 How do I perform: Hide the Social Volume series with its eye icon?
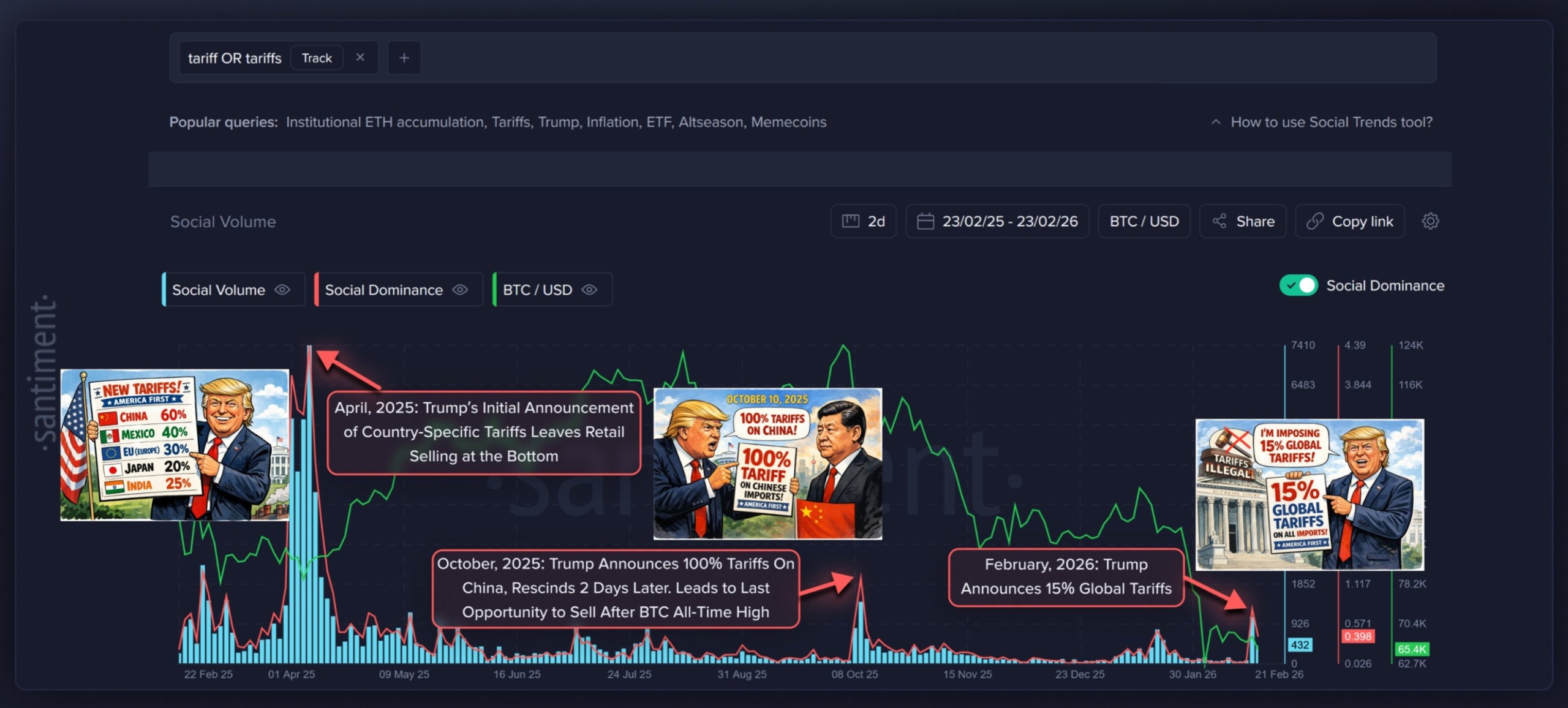click(282, 289)
